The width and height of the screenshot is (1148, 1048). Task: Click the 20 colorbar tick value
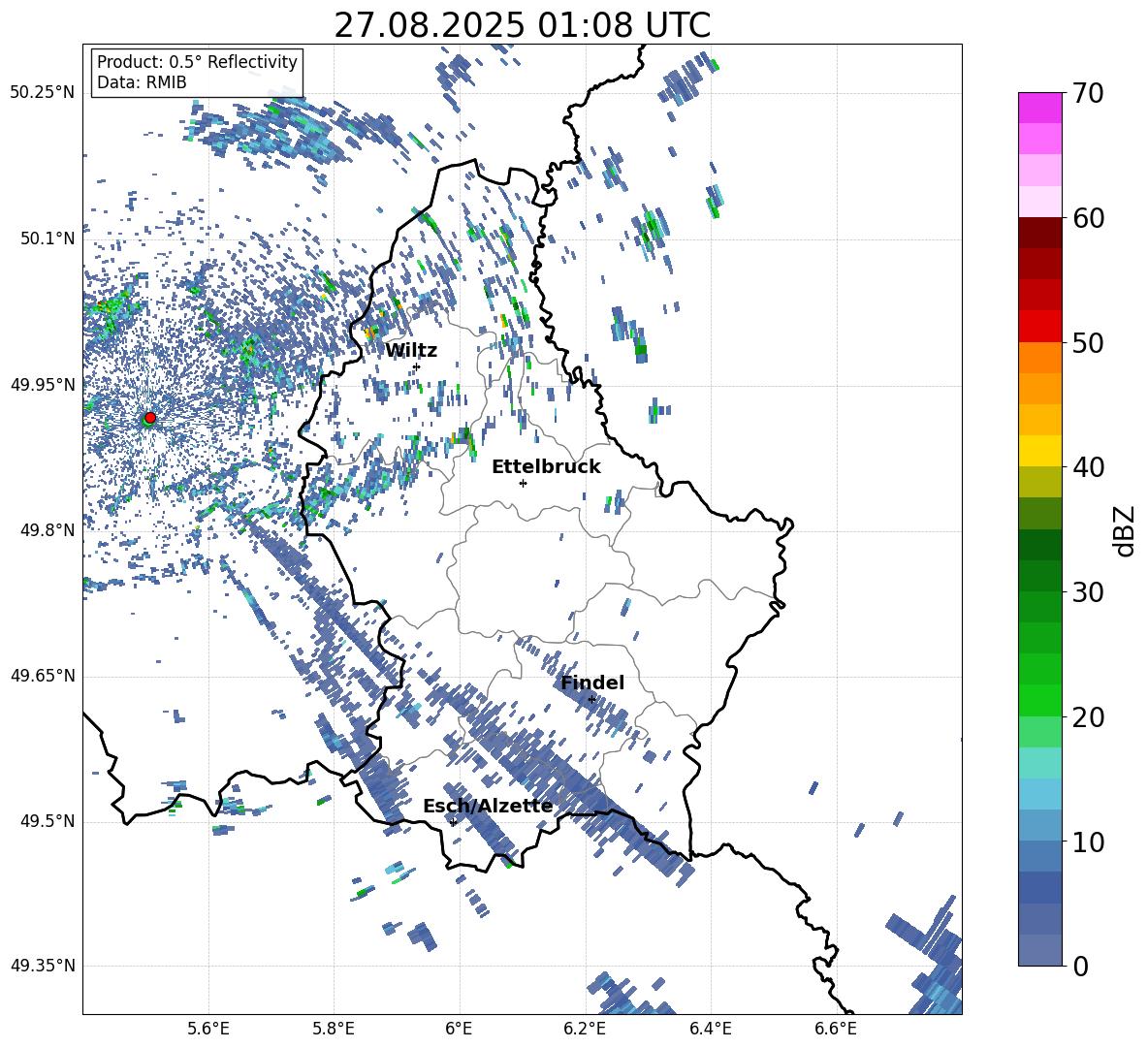[x=1088, y=716]
